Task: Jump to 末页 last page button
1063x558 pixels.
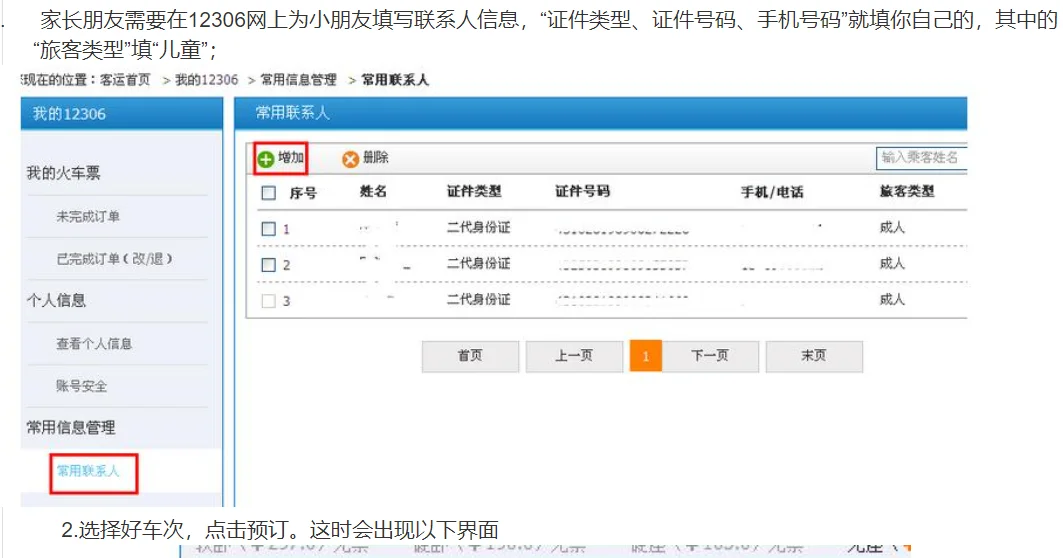Action: 814,356
